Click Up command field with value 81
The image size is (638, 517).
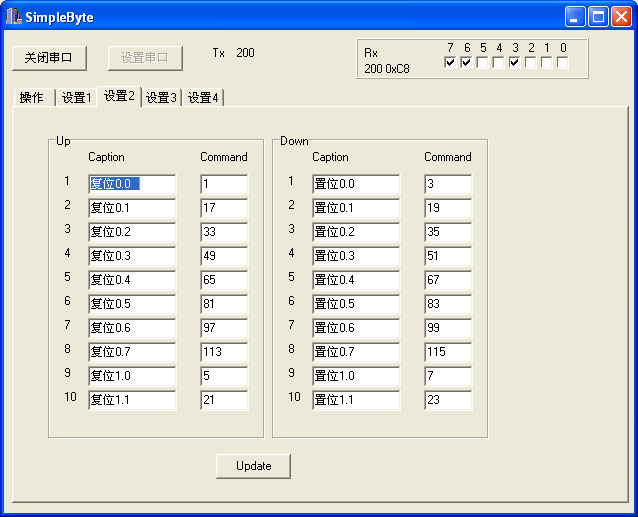(x=224, y=304)
